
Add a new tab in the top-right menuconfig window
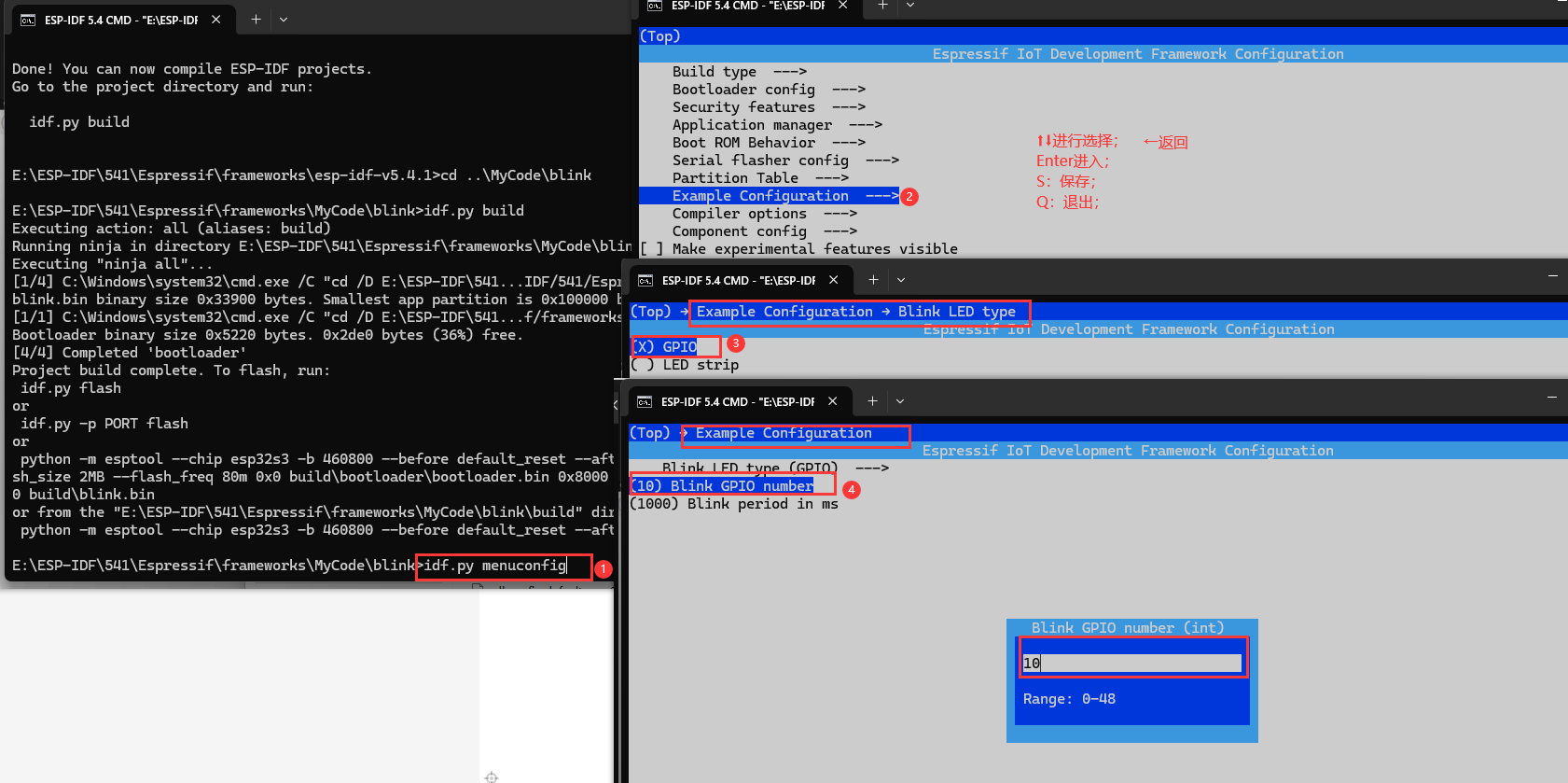(882, 6)
